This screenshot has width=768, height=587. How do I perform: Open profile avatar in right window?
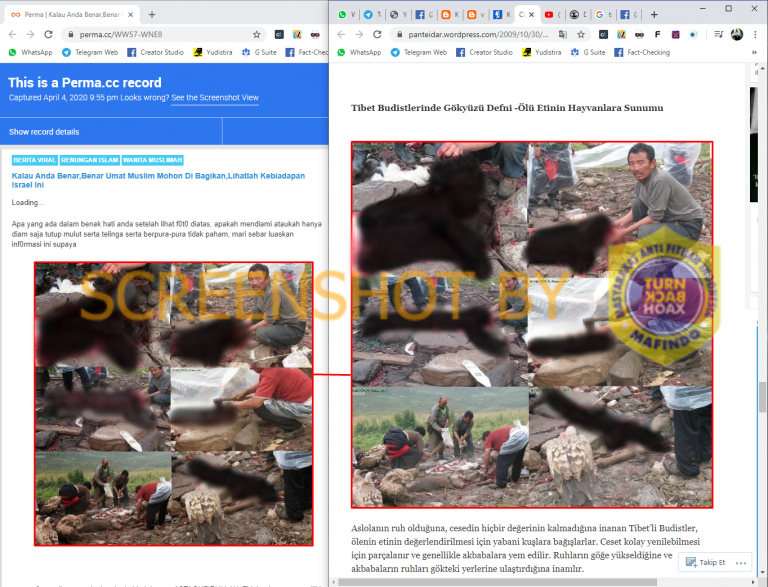737,34
